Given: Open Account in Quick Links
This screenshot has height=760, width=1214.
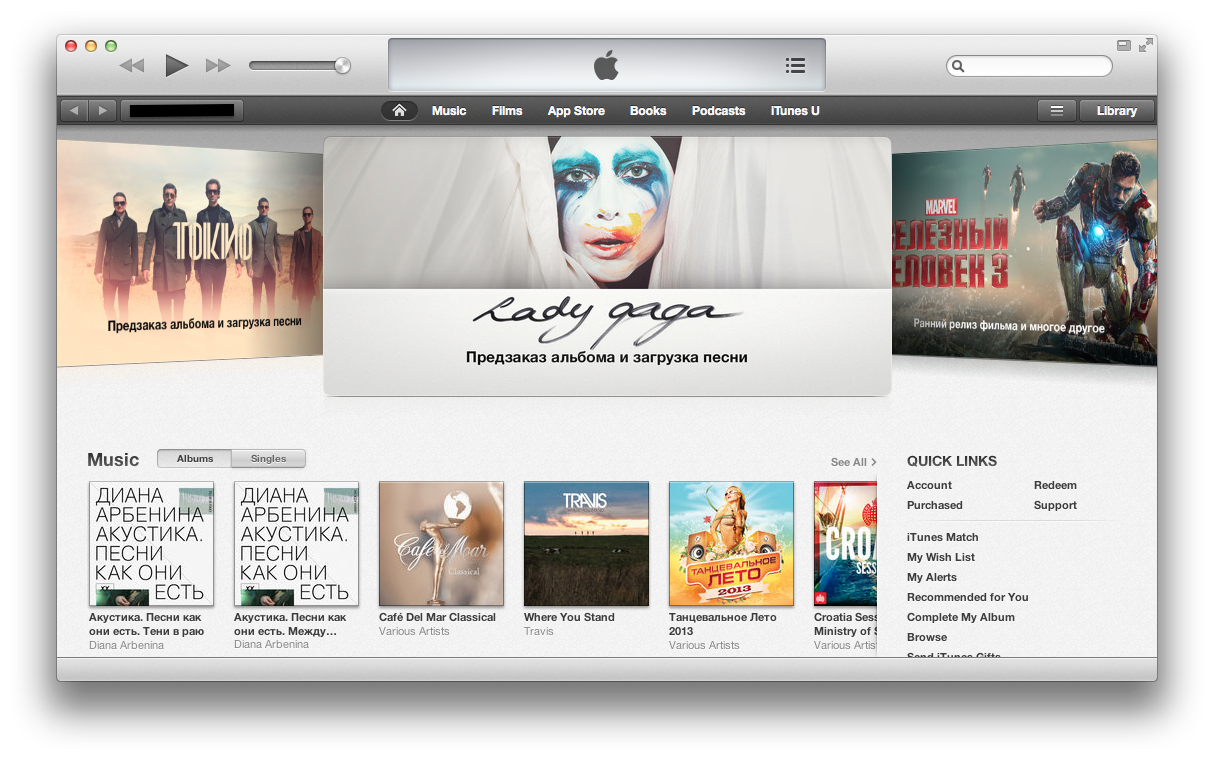Looking at the screenshot, I should [929, 485].
